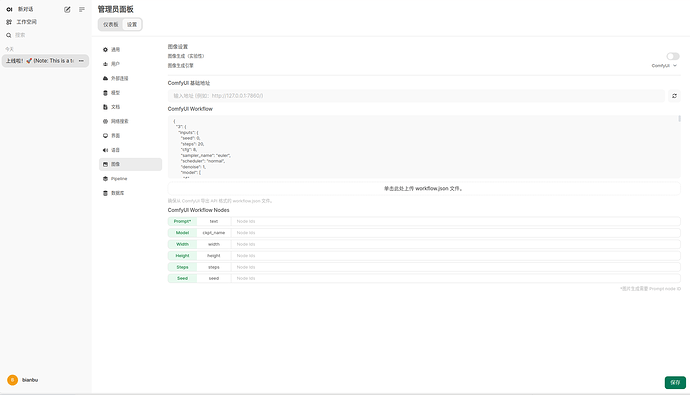The width and height of the screenshot is (690, 395).
Task: Switch to the 仪表板 tab
Action: (111, 25)
